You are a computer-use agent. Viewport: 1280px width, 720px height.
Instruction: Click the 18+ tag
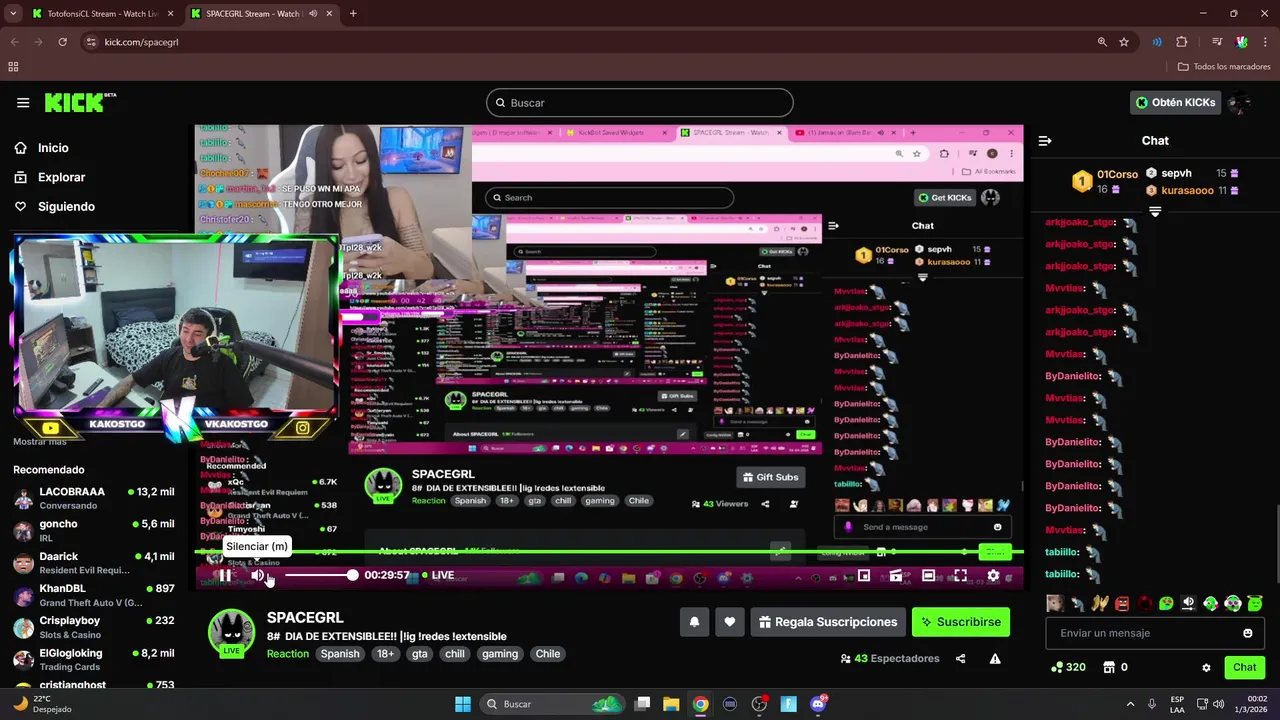(x=385, y=654)
